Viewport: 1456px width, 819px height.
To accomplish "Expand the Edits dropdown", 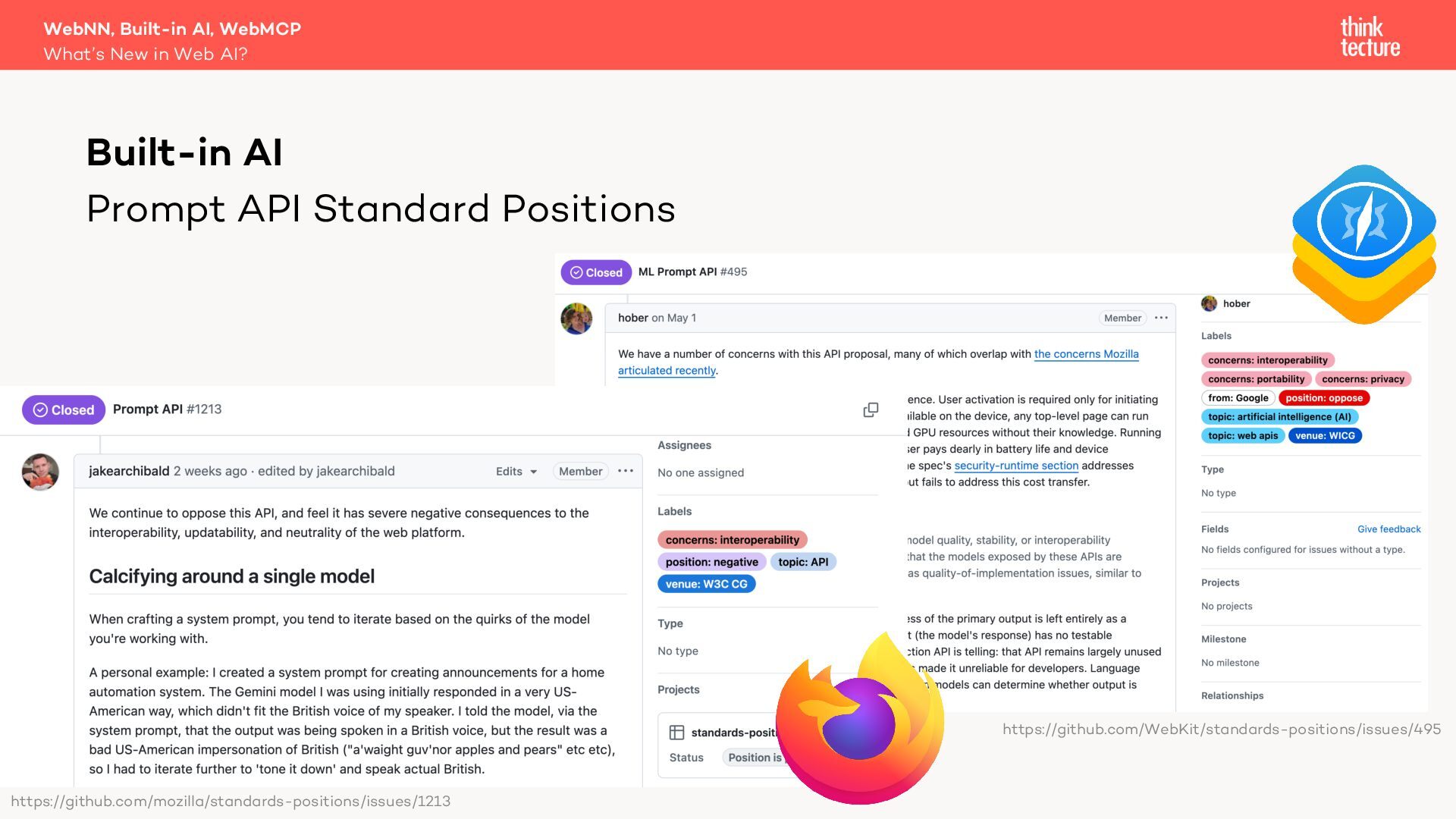I will [516, 471].
